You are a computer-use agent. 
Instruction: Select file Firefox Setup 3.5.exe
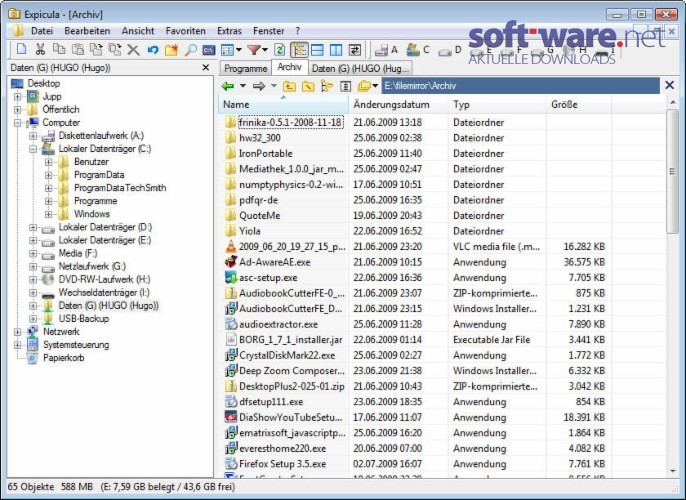coord(282,464)
